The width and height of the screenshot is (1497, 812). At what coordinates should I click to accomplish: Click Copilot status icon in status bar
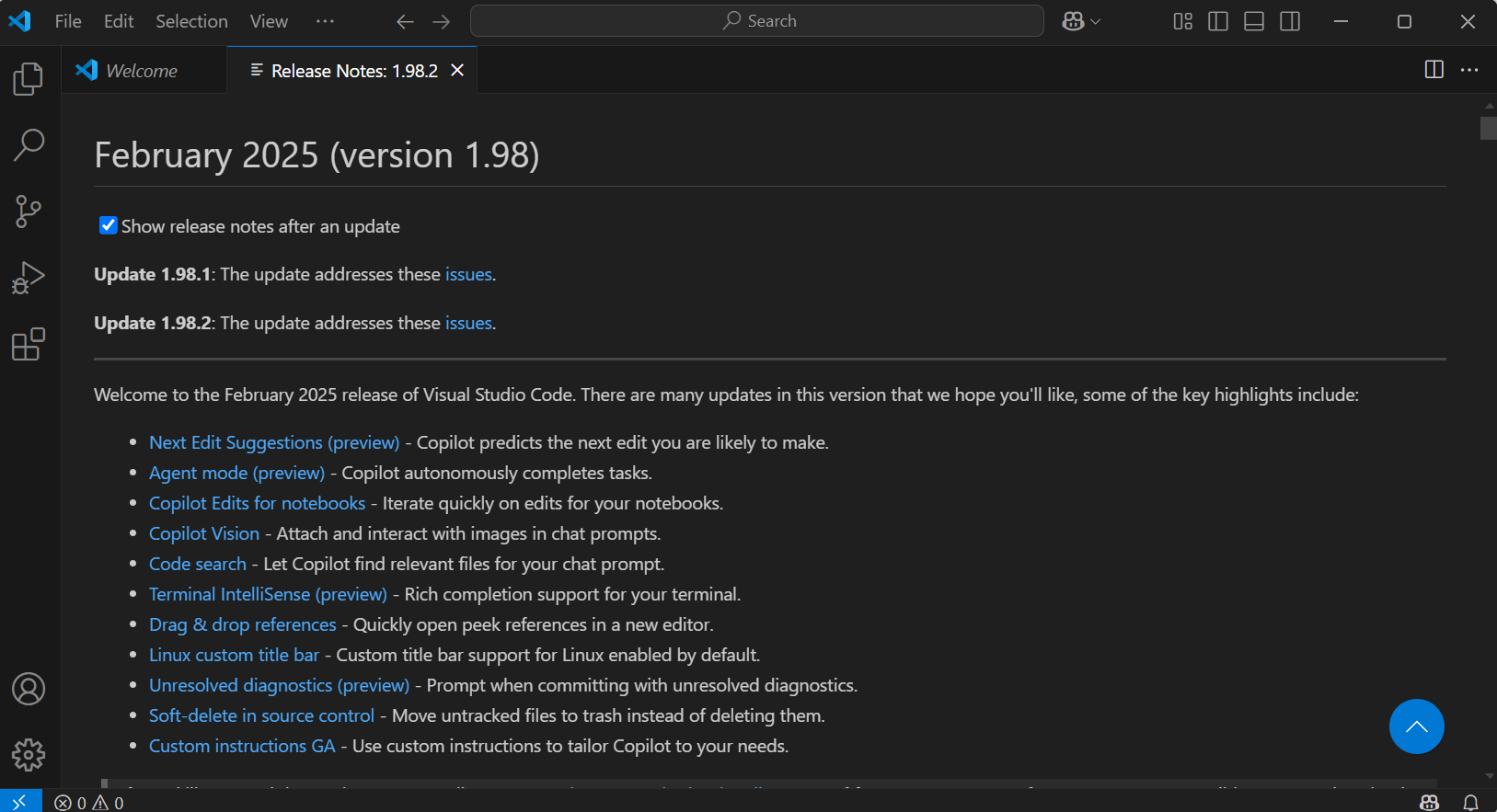(x=1429, y=803)
